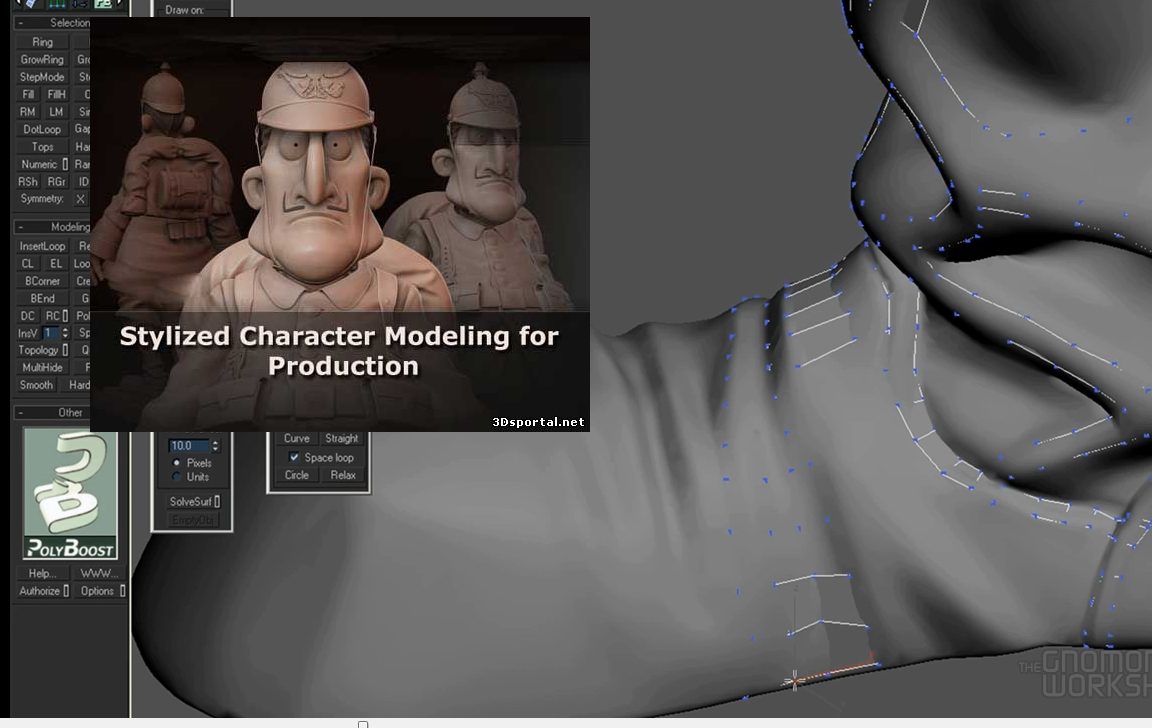Click the BCorner button

click(43, 281)
